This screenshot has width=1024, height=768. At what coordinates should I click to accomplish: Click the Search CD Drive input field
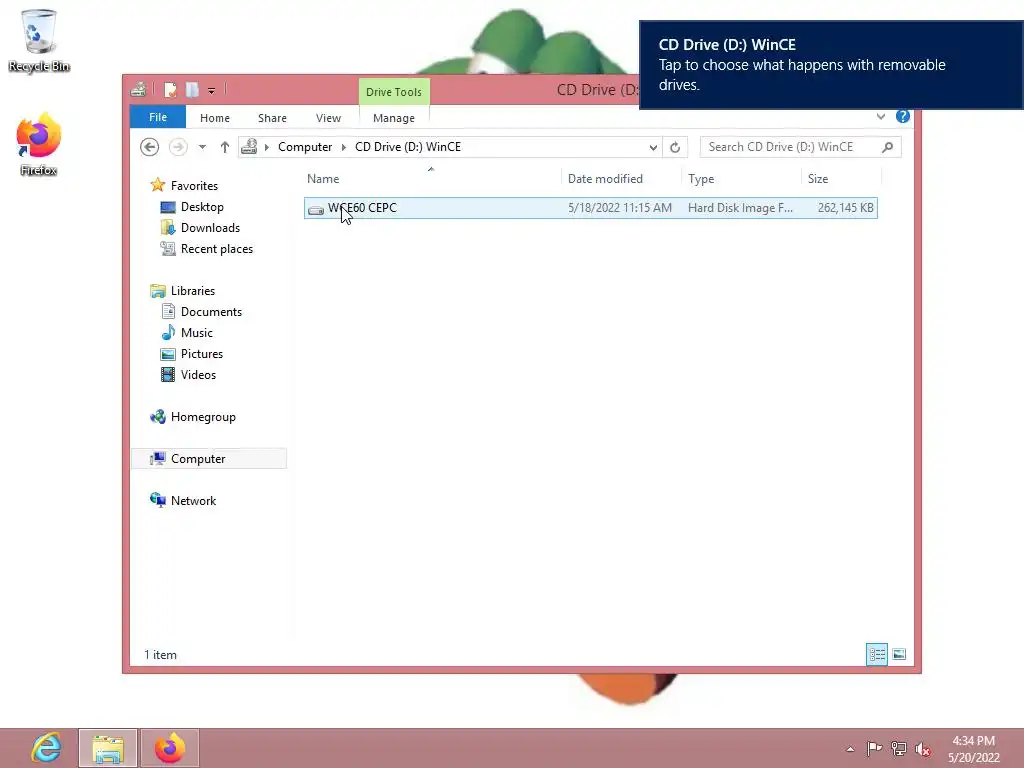pyautogui.click(x=790, y=147)
